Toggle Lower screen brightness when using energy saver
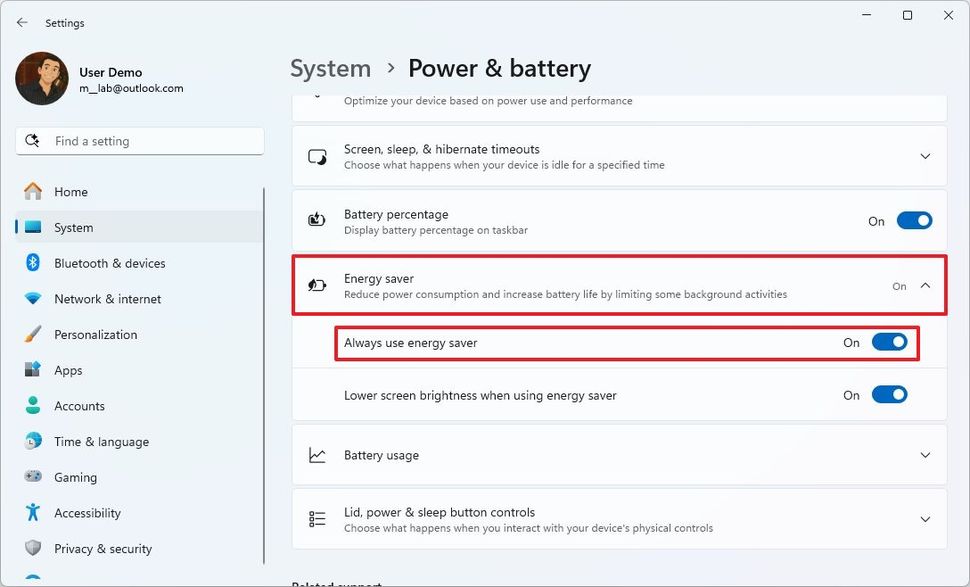The height and width of the screenshot is (587, 970). click(889, 395)
